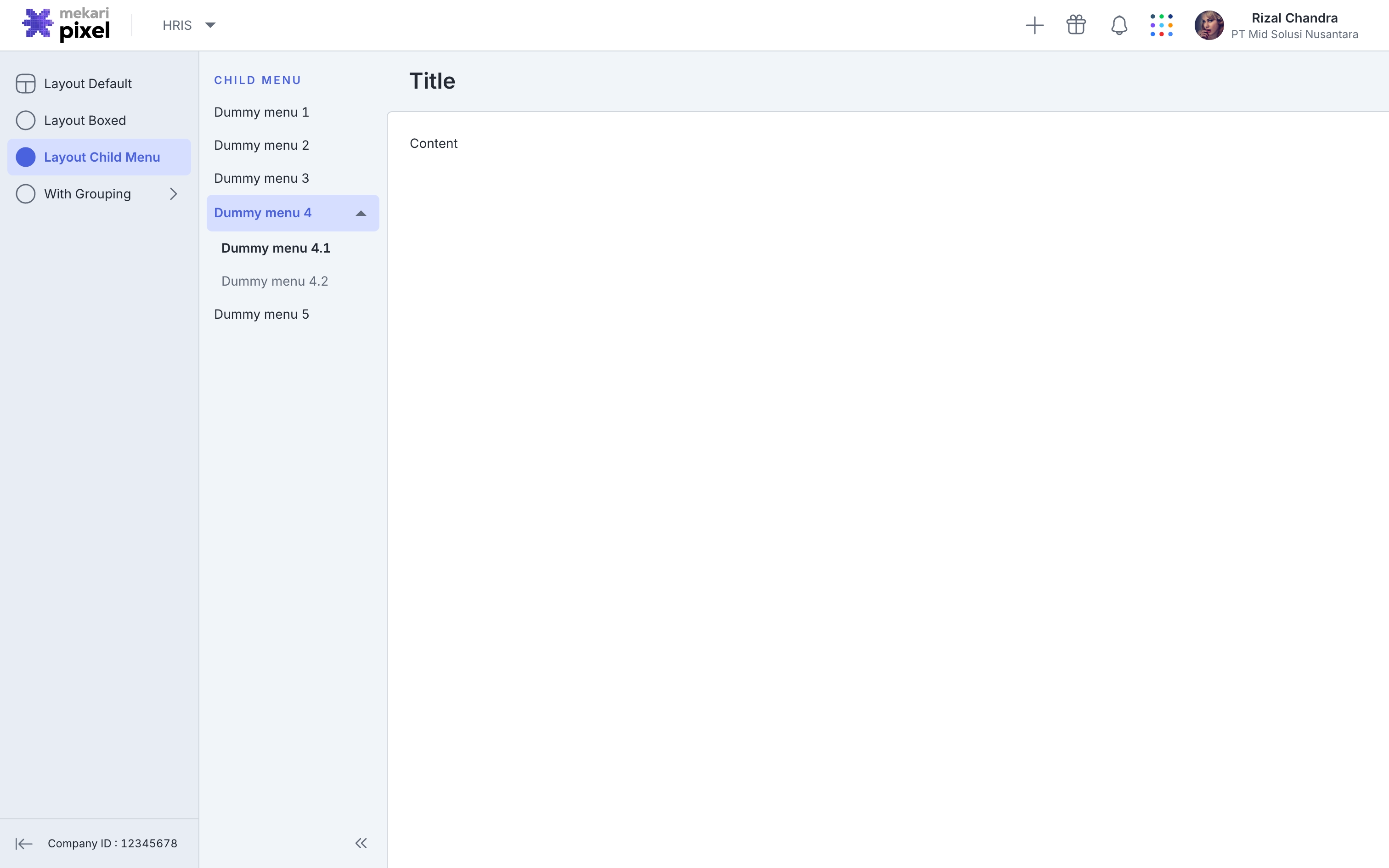Open the gift rewards icon

1076,25
